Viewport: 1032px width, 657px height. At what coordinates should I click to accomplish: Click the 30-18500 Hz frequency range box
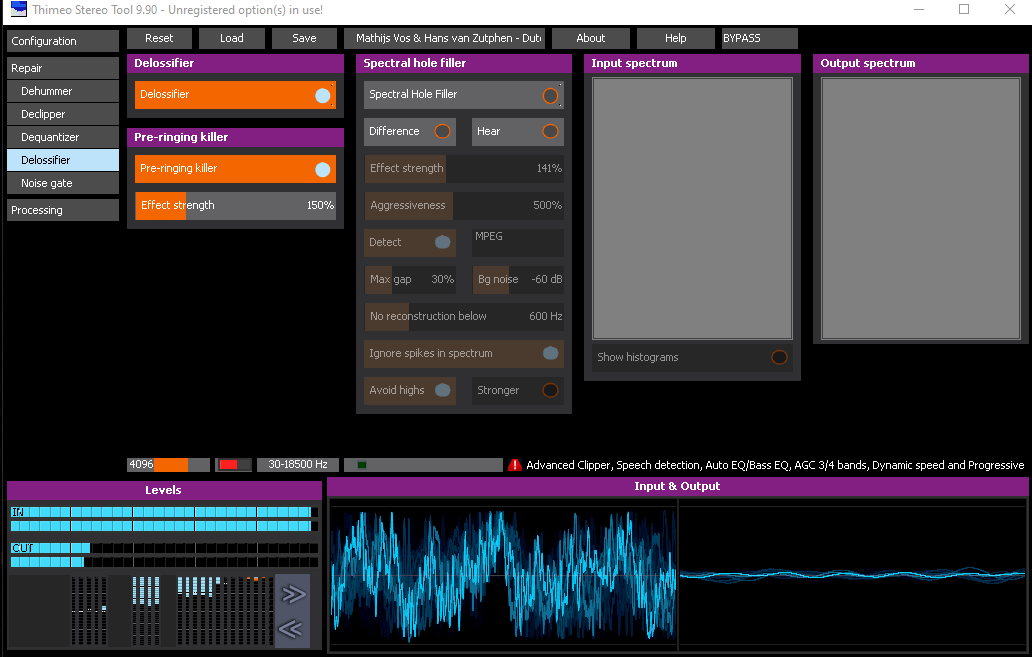[297, 465]
